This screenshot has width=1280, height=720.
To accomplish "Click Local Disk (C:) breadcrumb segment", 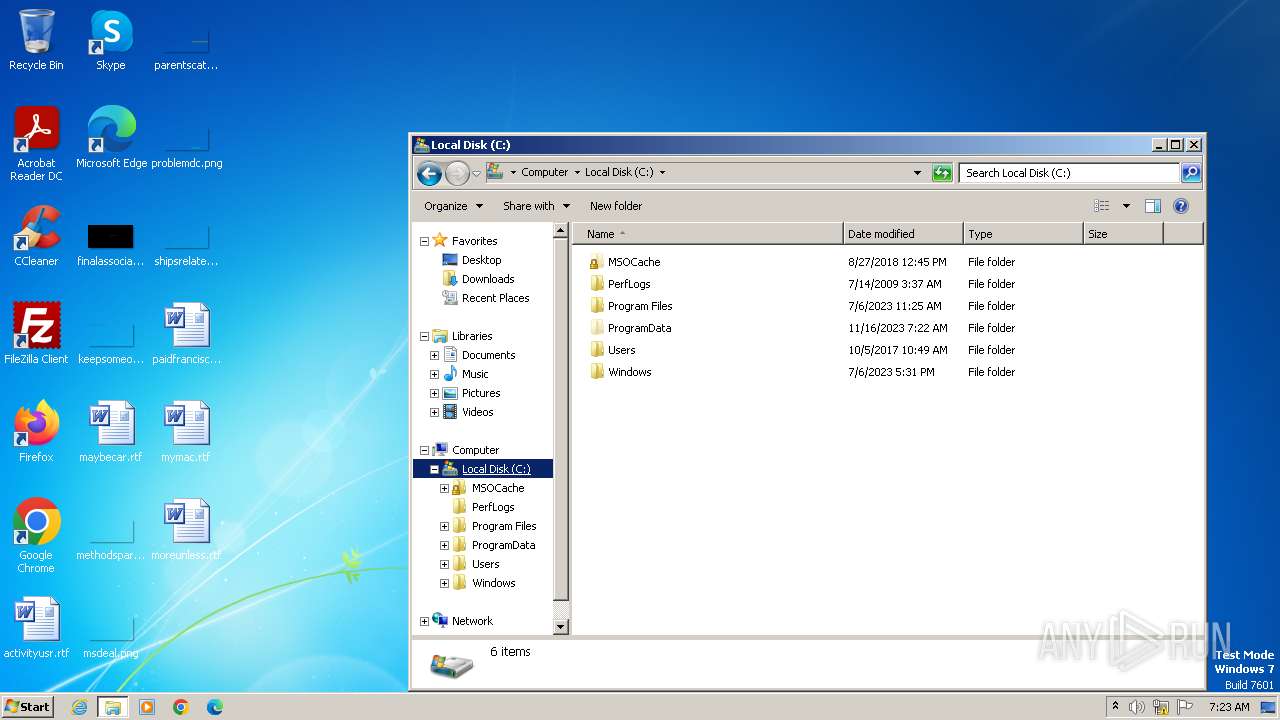I will [619, 172].
